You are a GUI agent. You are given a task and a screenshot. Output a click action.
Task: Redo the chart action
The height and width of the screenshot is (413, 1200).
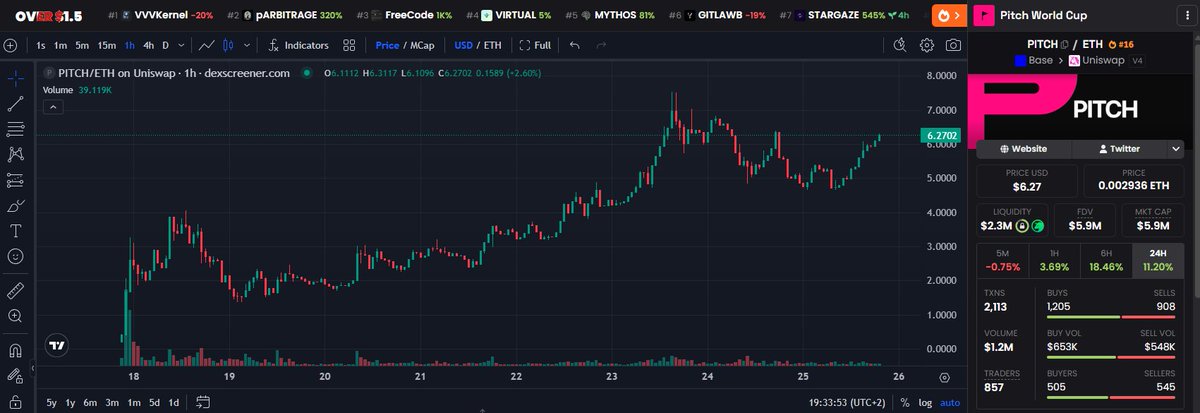coord(601,45)
